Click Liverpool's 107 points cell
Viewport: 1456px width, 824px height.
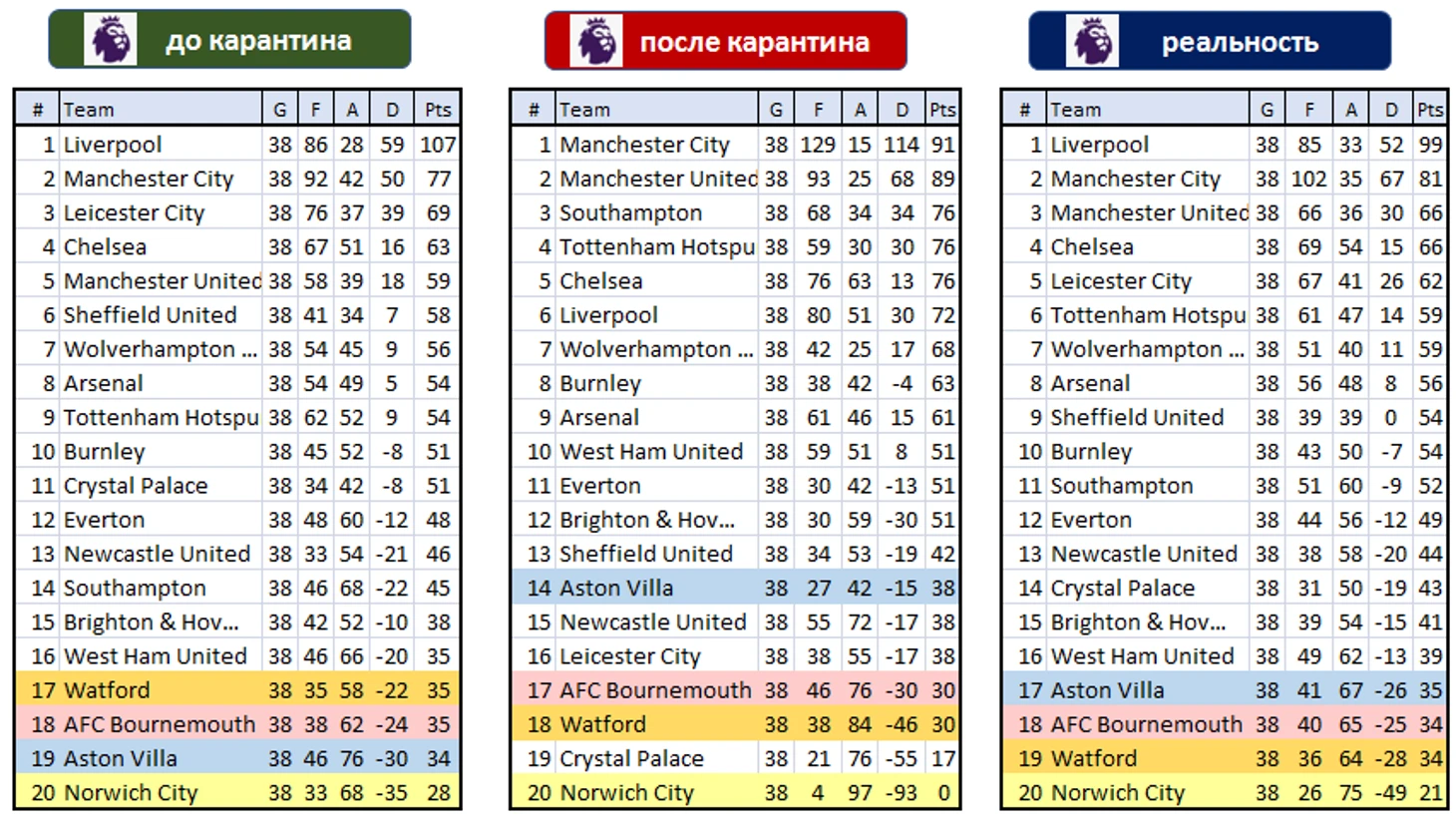tap(438, 145)
